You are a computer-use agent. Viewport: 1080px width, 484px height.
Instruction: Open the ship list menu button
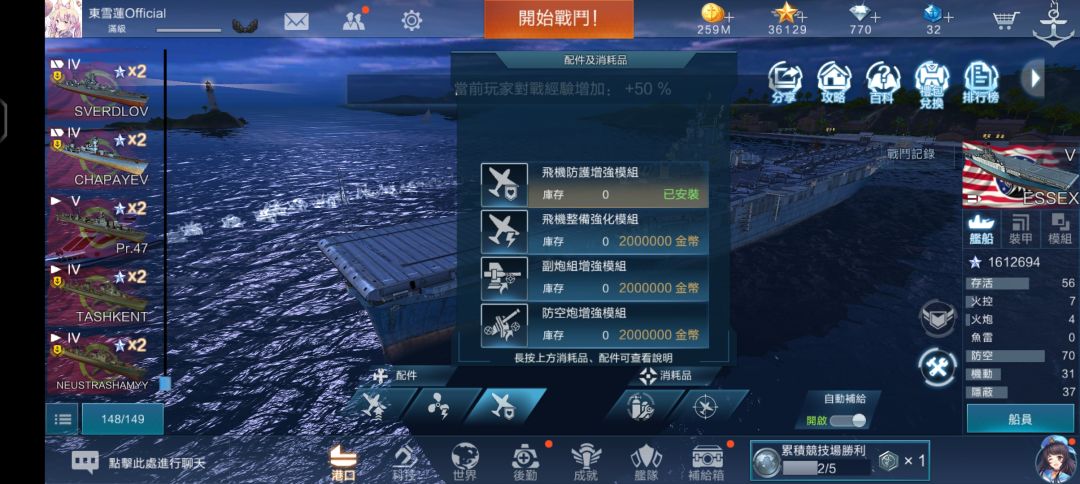coord(62,419)
